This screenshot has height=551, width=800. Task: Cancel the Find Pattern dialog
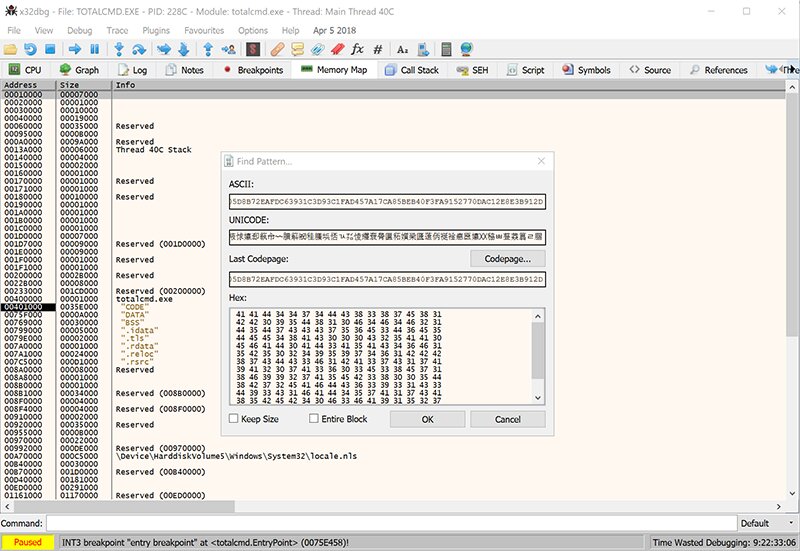(508, 419)
